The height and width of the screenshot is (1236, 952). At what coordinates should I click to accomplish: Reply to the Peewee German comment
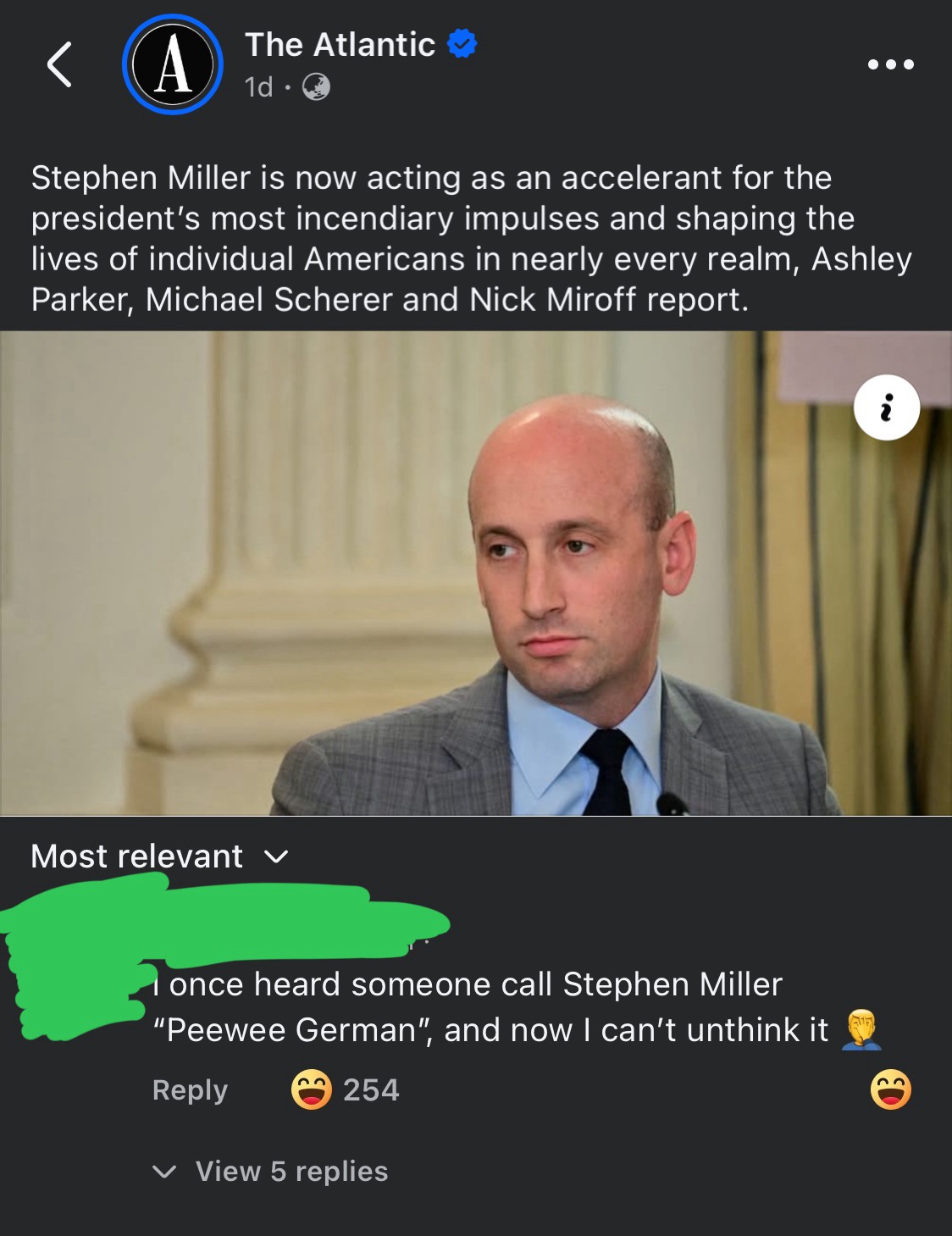[190, 1090]
